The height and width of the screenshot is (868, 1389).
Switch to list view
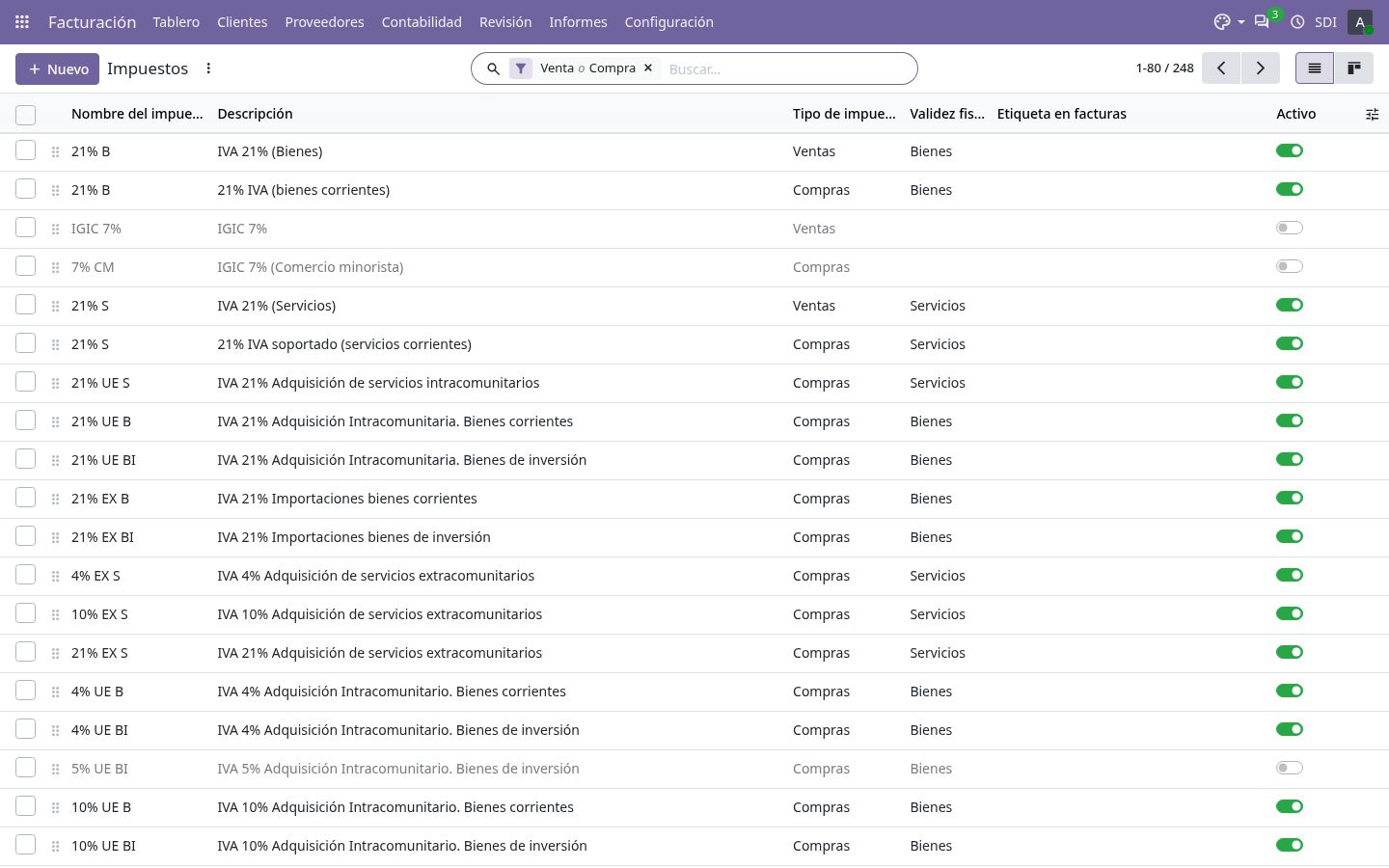click(x=1315, y=68)
